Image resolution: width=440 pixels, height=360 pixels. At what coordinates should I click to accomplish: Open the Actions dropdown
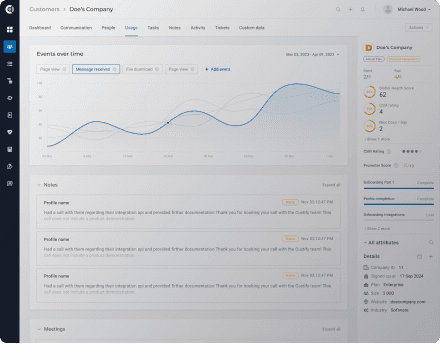tap(419, 28)
